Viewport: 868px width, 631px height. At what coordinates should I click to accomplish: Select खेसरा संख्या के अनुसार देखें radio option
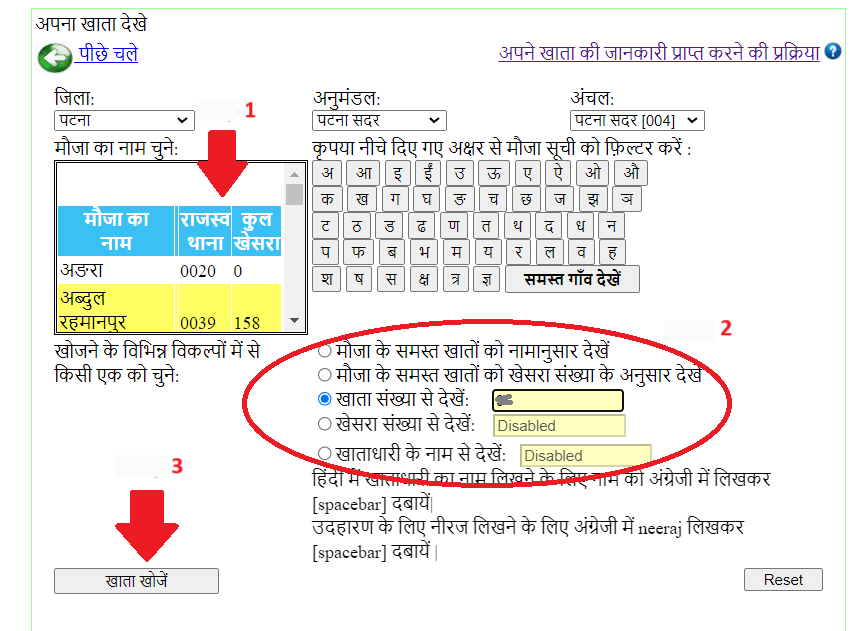tap(325, 375)
